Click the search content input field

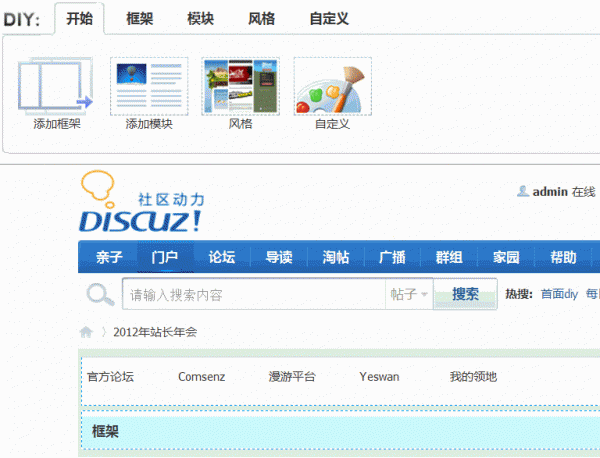(x=252, y=294)
